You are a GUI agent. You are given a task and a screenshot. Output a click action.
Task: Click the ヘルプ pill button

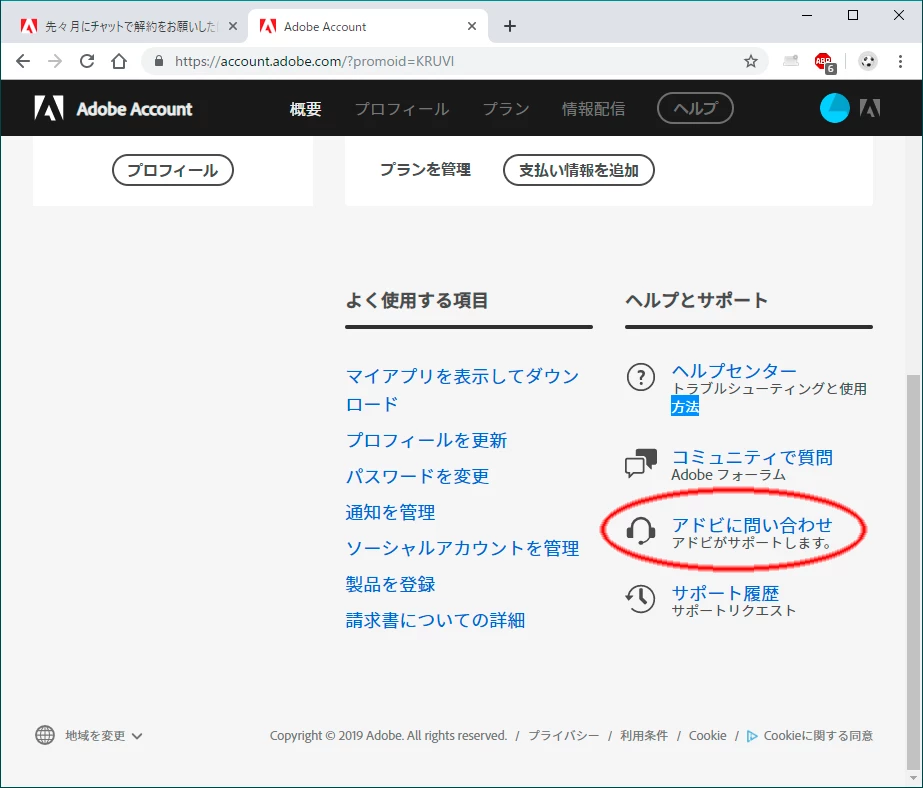click(695, 108)
